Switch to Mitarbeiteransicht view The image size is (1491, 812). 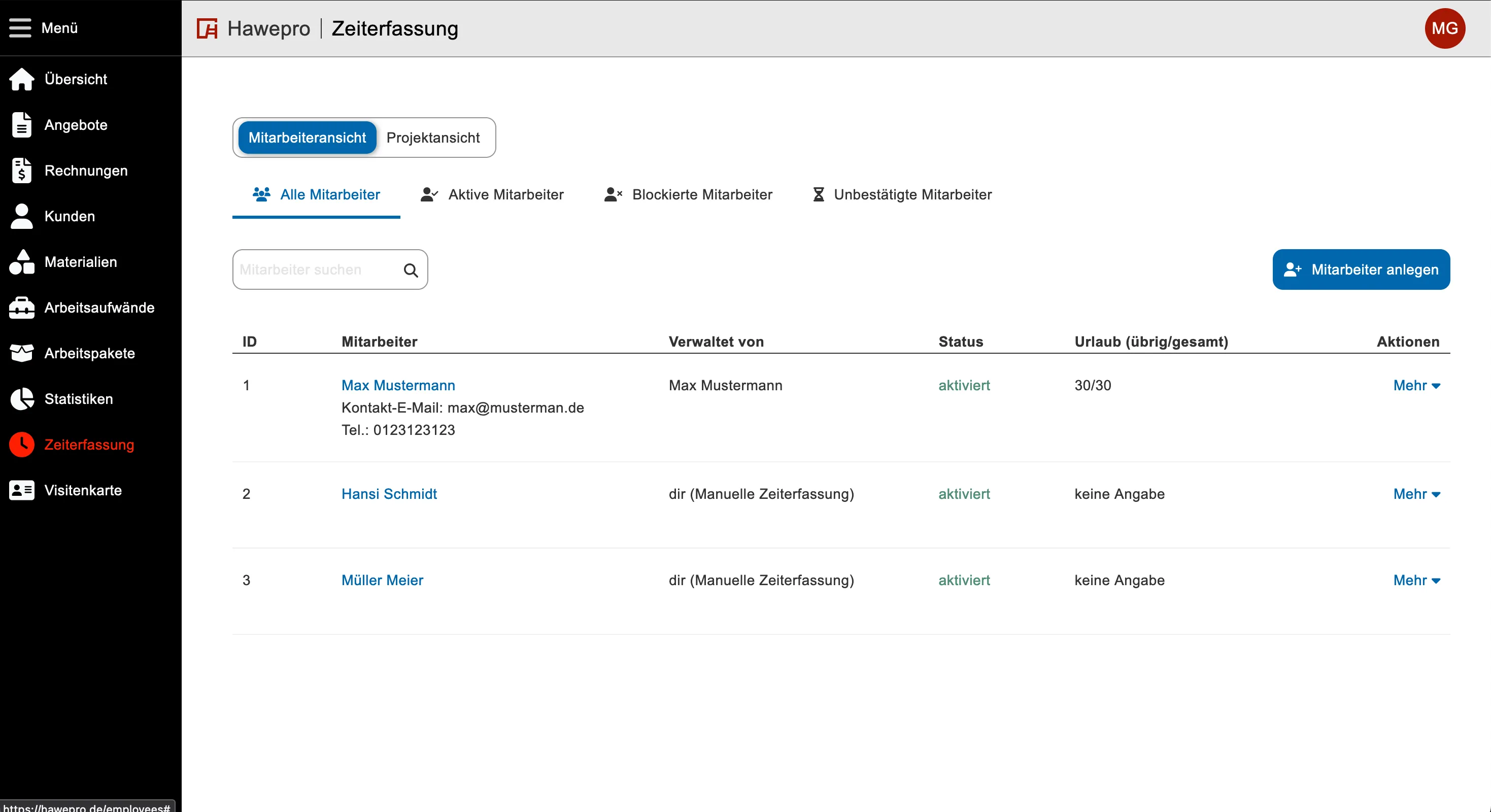click(308, 138)
